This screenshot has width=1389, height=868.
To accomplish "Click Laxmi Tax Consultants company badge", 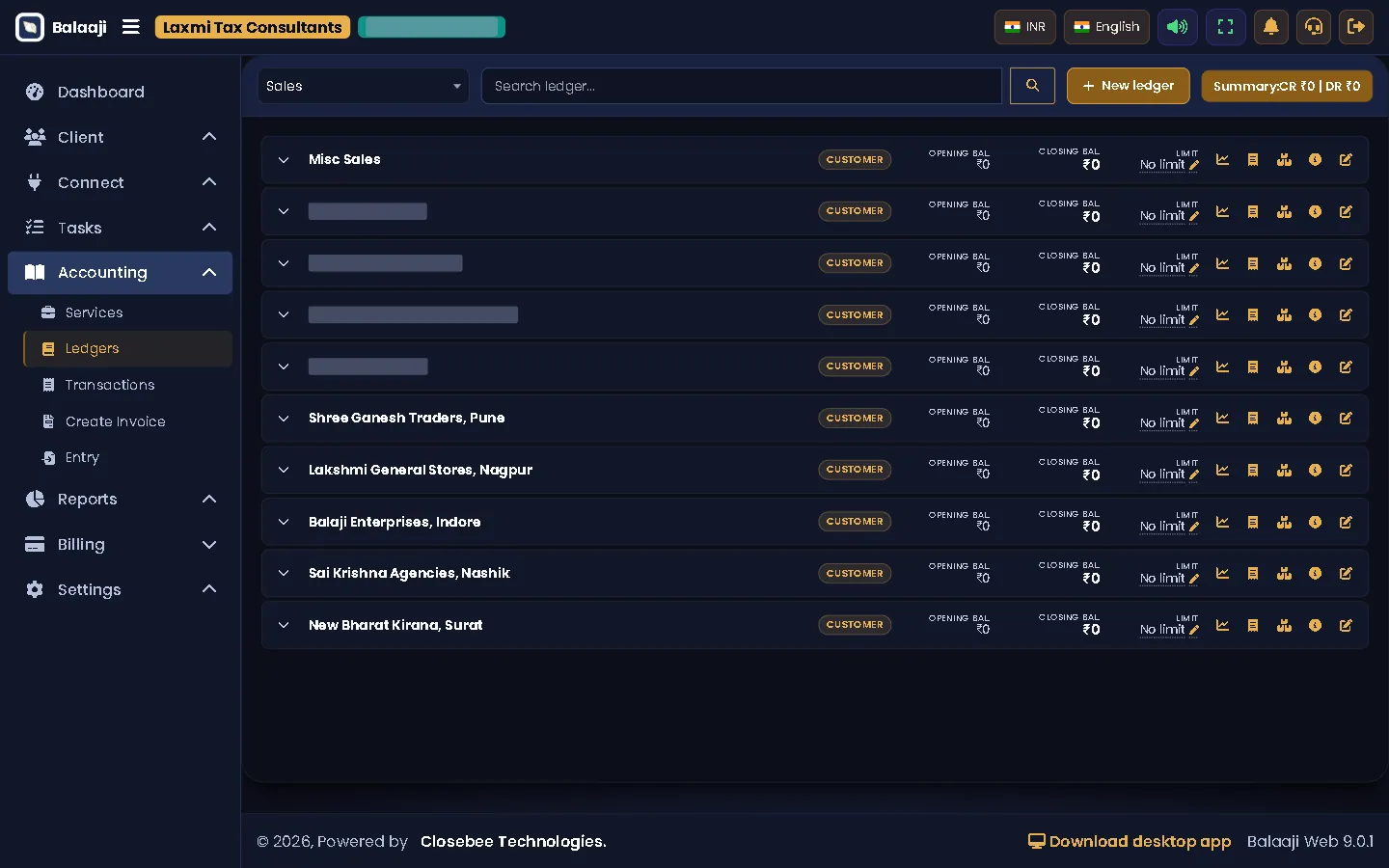I will 253,27.
